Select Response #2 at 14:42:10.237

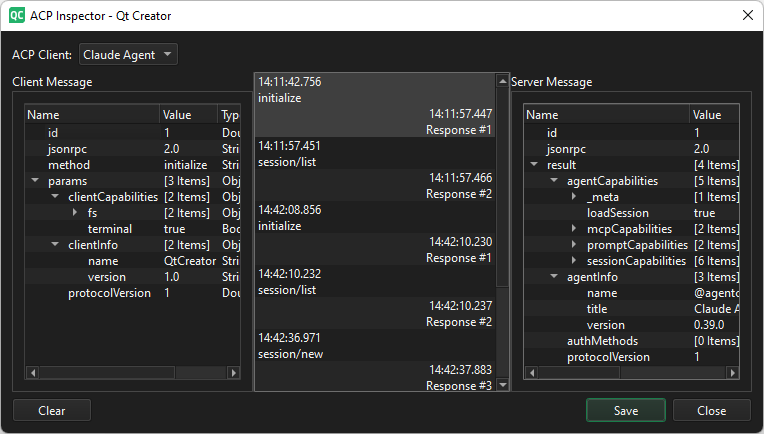coord(375,314)
